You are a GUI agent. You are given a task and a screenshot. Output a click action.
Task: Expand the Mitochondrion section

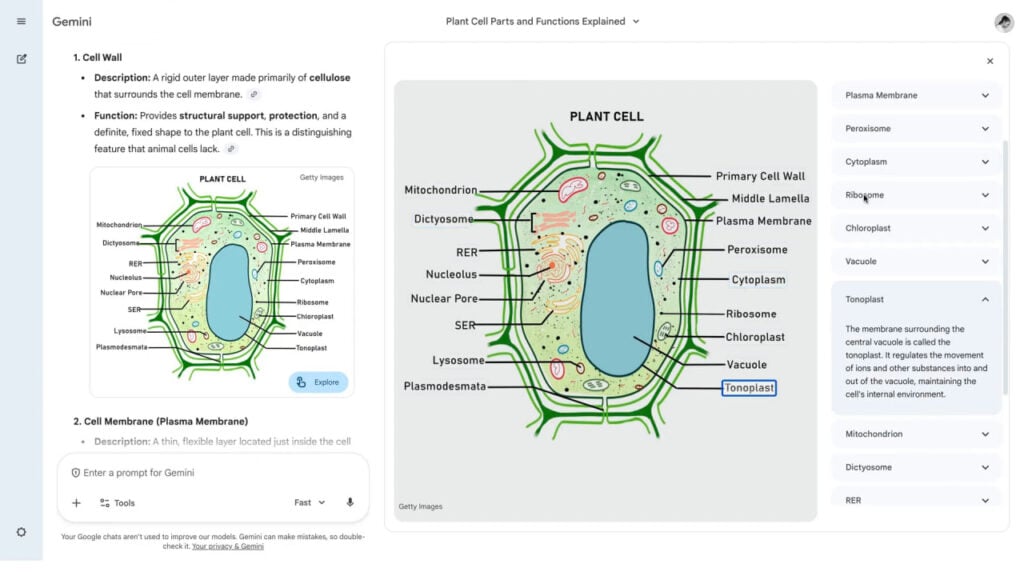click(985, 434)
